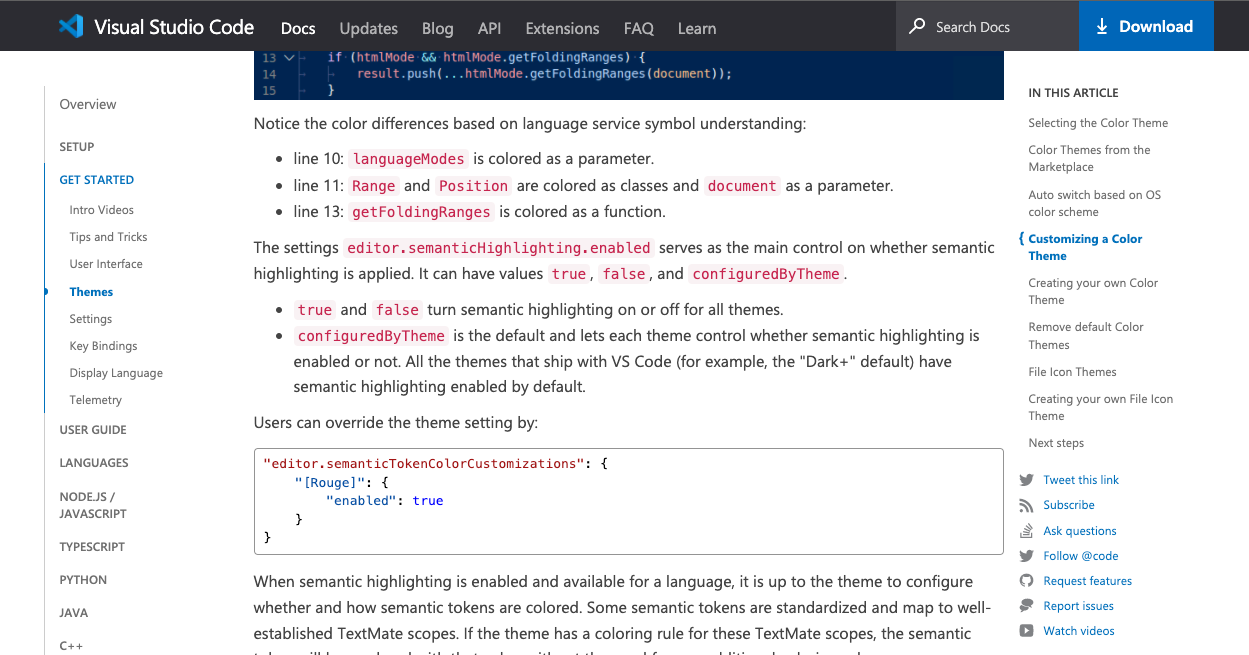Open the Updates page in top navigation
Image resolution: width=1249 pixels, height=655 pixels.
tap(369, 28)
